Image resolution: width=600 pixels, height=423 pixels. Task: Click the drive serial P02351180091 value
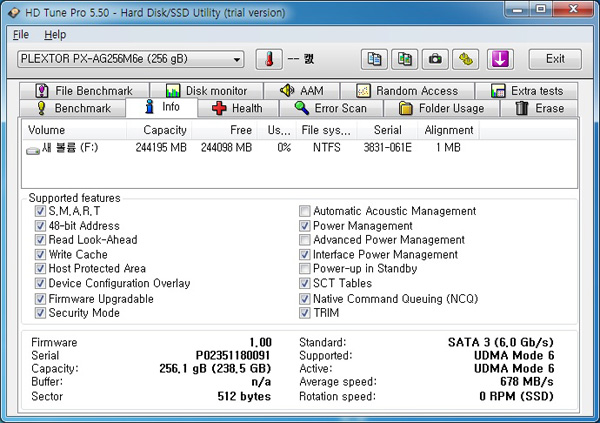coord(233,356)
